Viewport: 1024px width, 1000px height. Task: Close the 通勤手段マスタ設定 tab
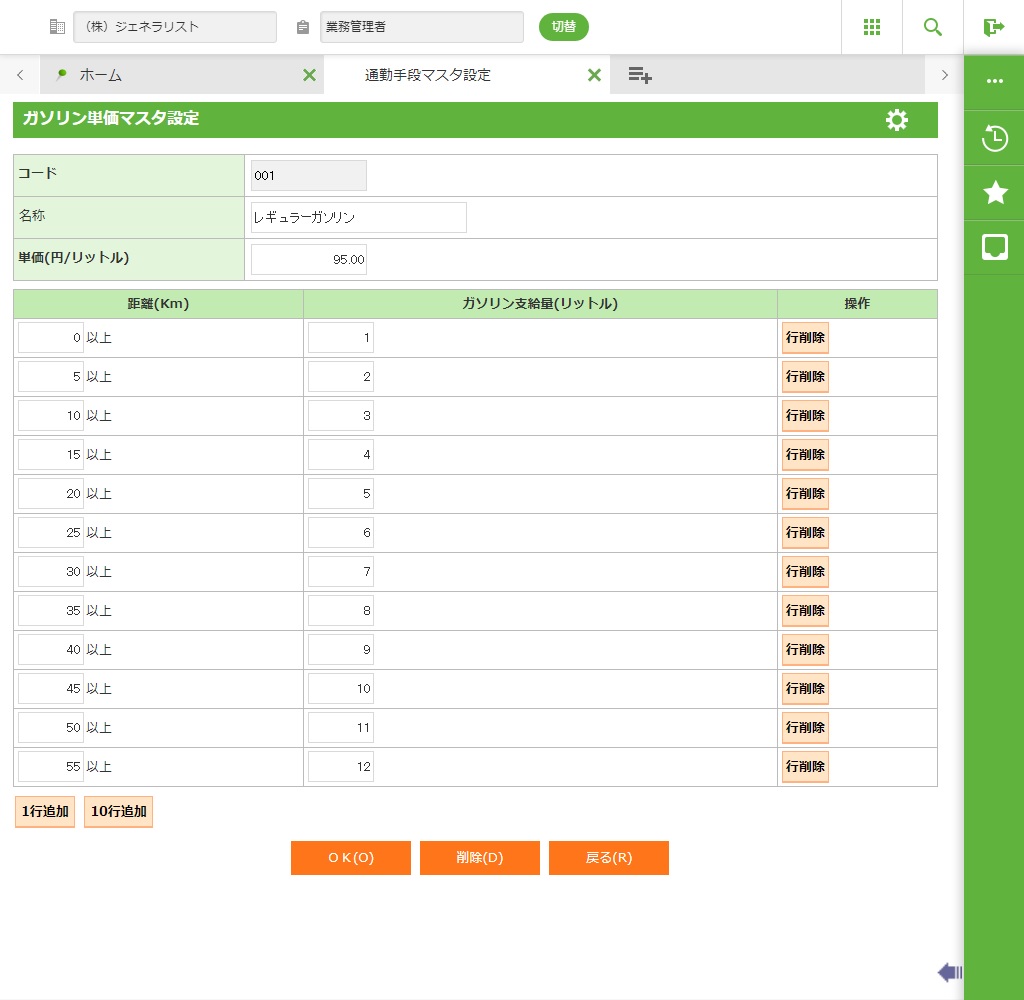pyautogui.click(x=594, y=75)
